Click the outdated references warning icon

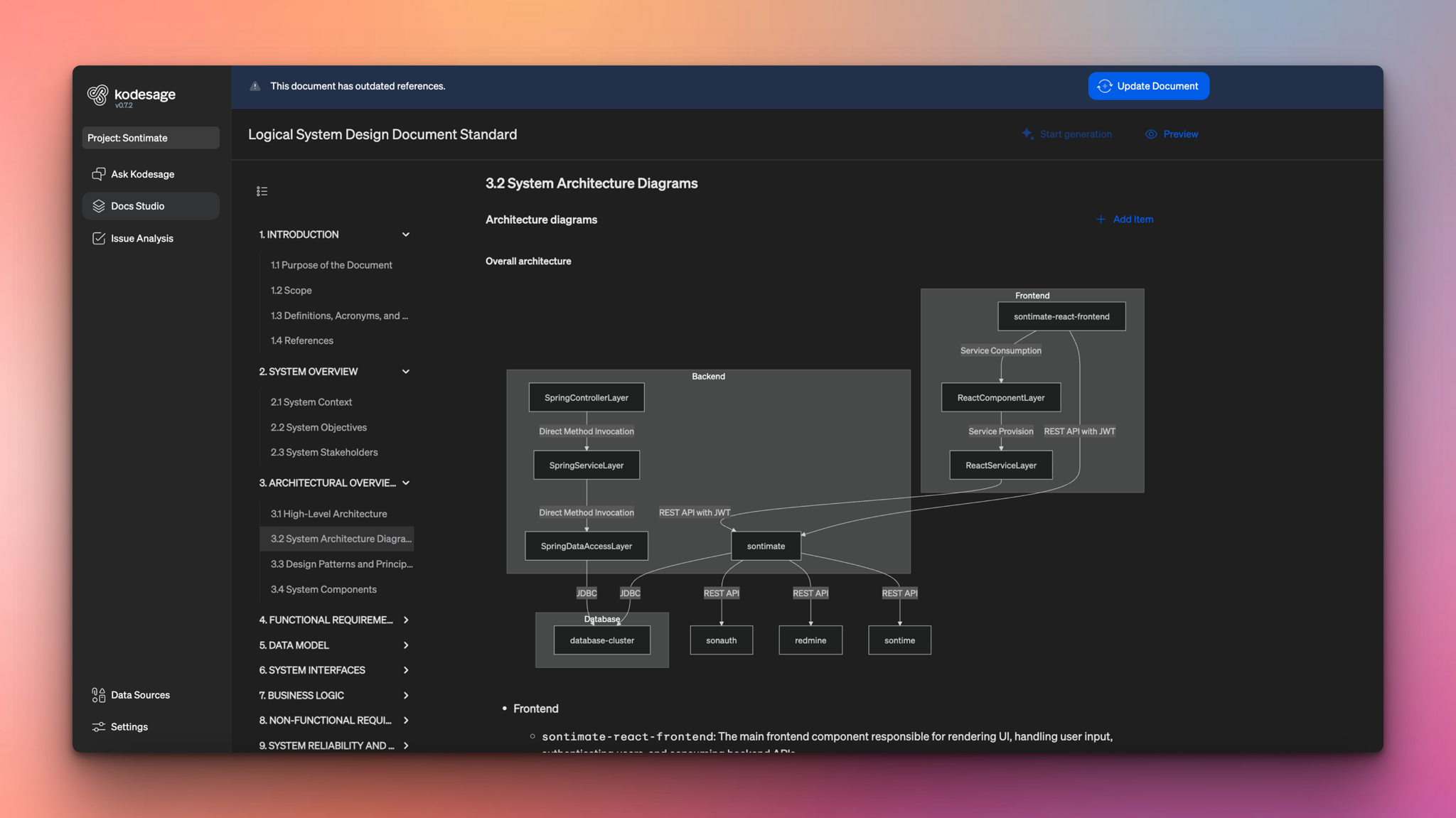pos(254,85)
